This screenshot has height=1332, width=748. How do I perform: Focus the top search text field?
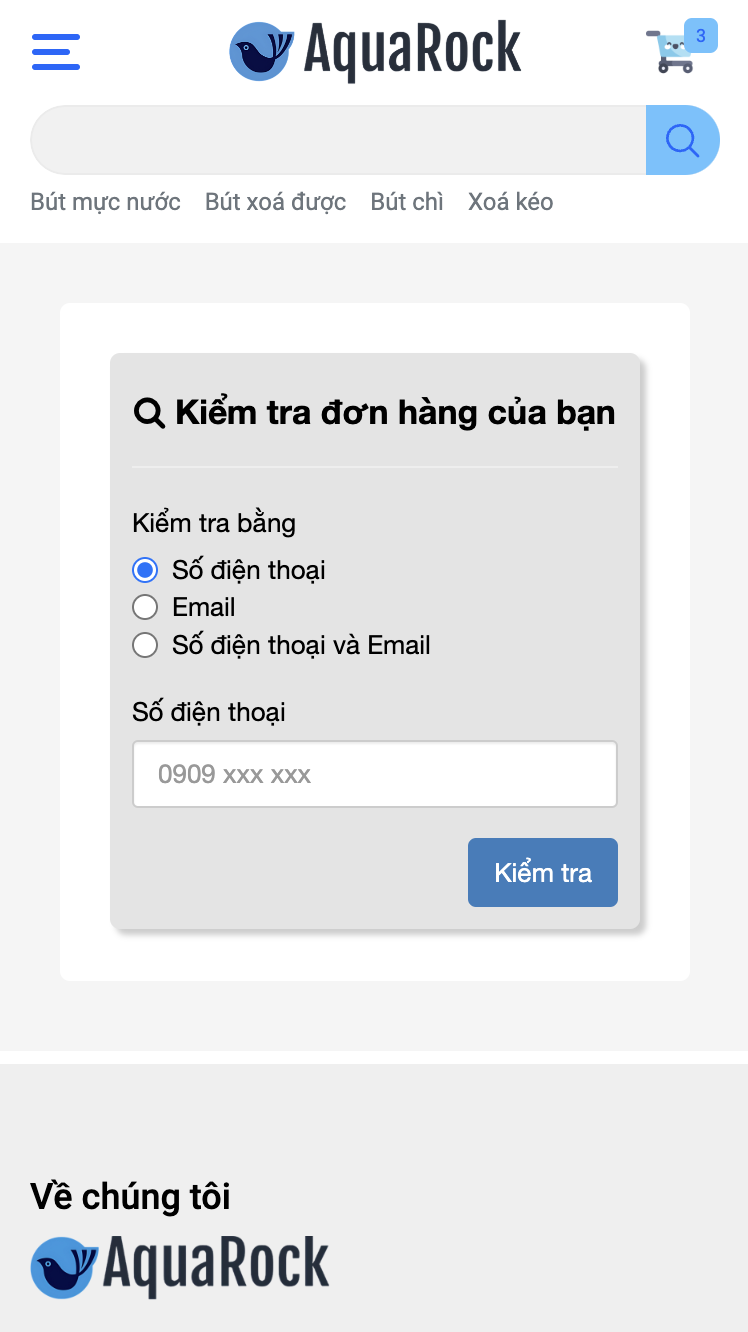click(338, 140)
